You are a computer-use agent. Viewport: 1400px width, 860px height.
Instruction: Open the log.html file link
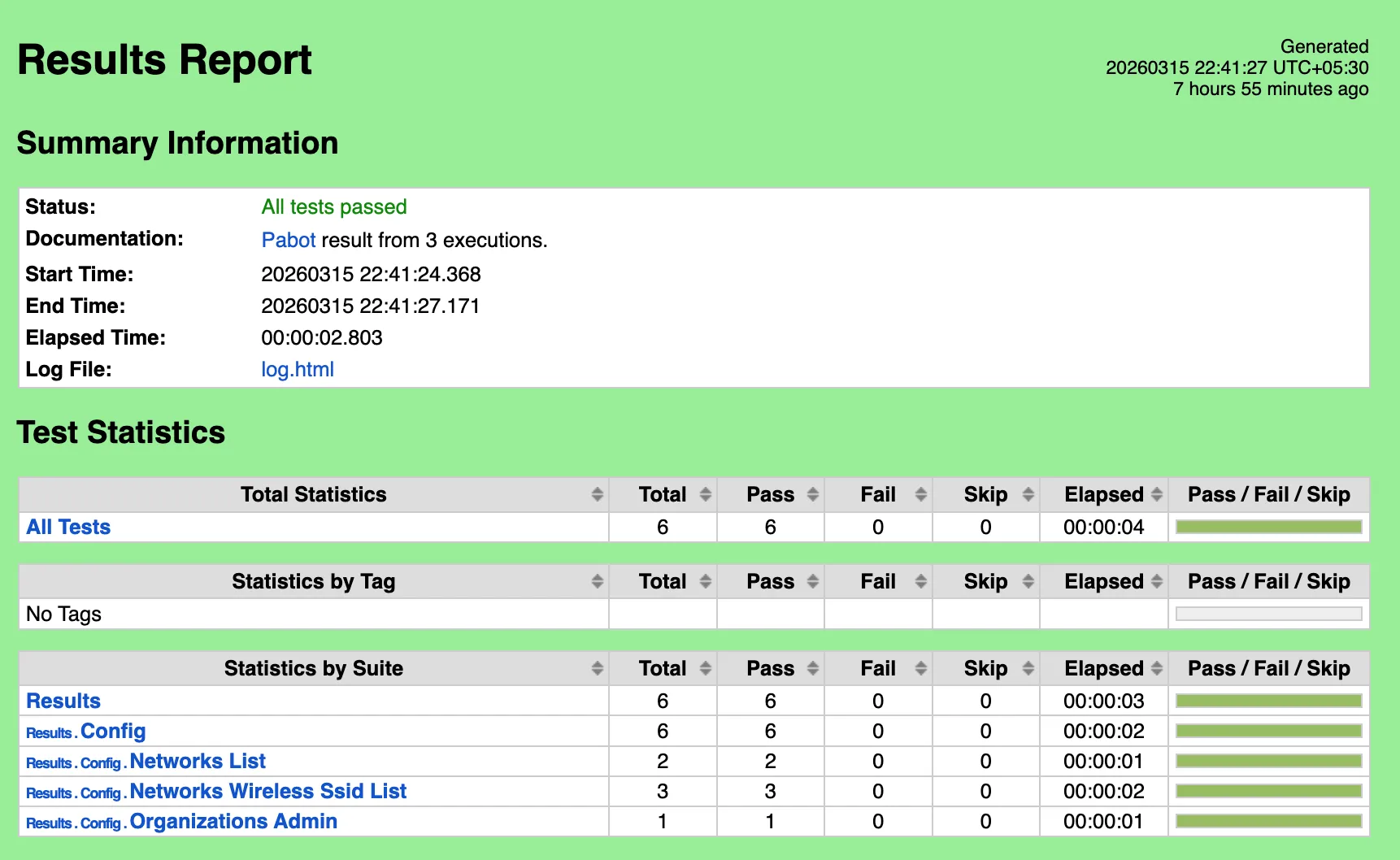[x=297, y=370]
